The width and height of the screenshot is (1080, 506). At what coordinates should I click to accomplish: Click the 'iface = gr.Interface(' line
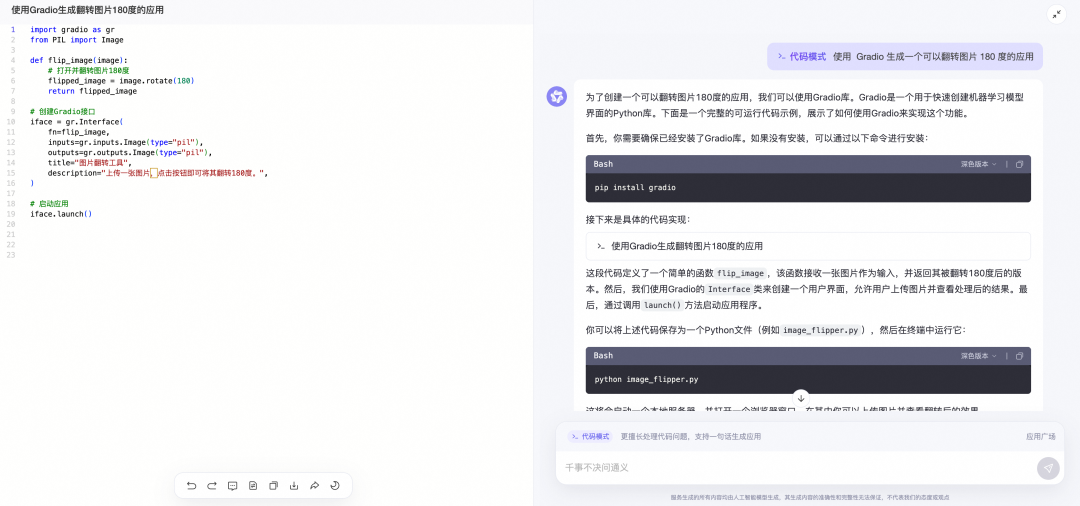pyautogui.click(x=76, y=122)
